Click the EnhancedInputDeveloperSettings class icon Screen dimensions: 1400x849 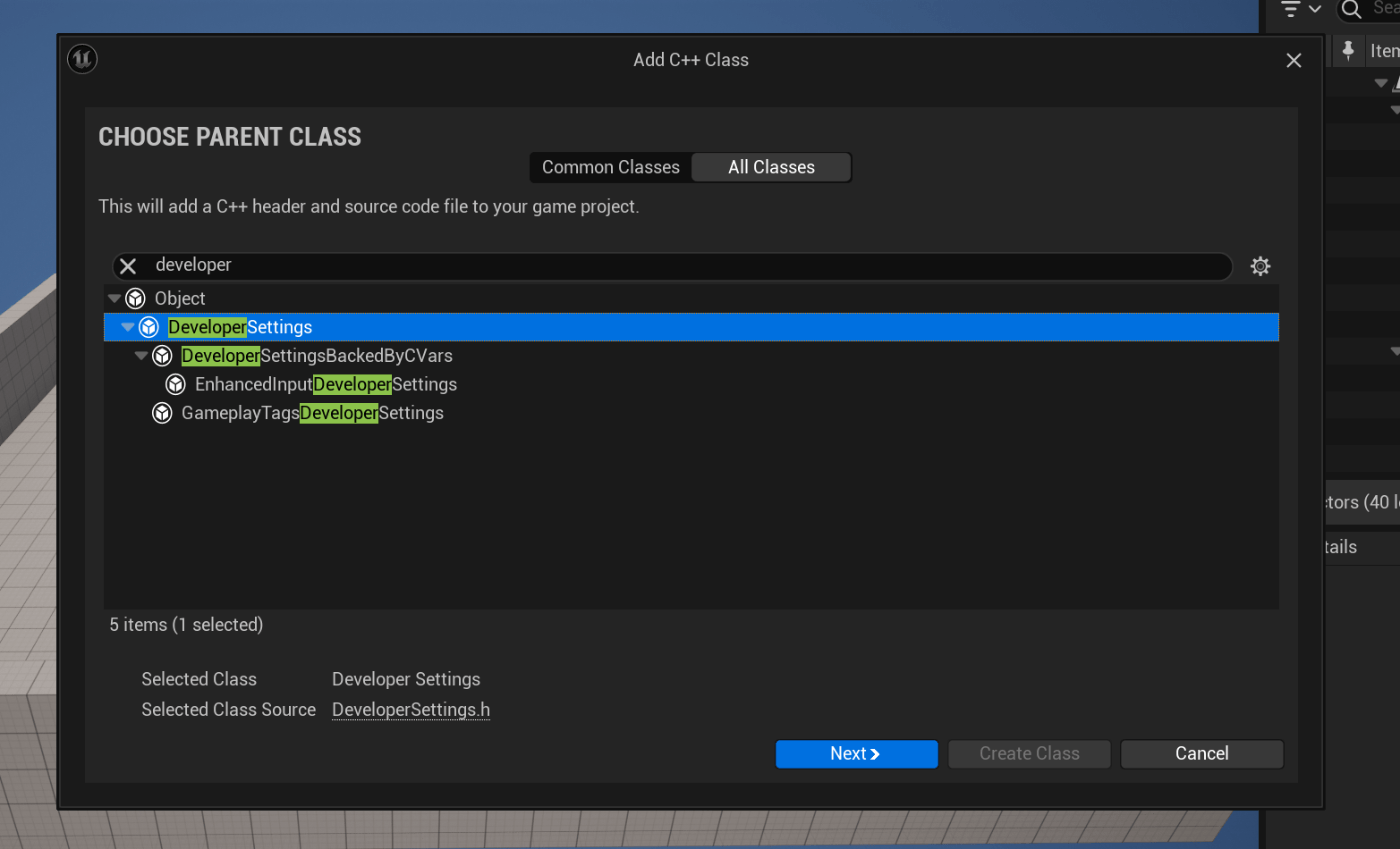tap(176, 384)
